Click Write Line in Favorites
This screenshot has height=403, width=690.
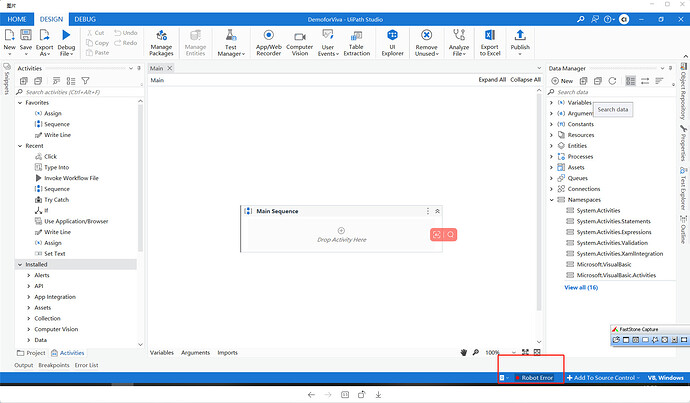pyautogui.click(x=52, y=135)
